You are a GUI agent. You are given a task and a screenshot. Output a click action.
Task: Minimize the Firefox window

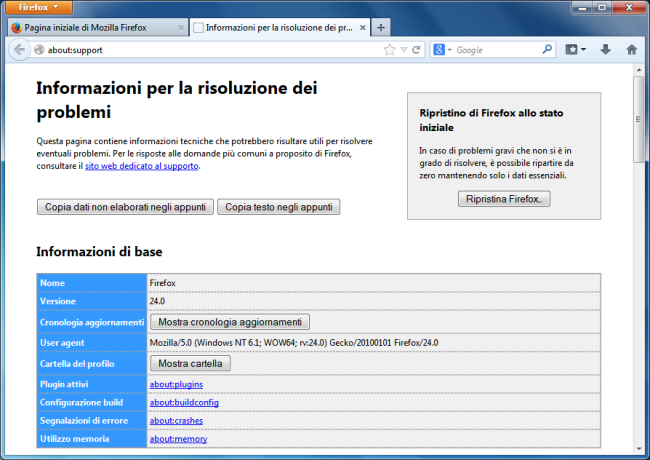(x=582, y=7)
